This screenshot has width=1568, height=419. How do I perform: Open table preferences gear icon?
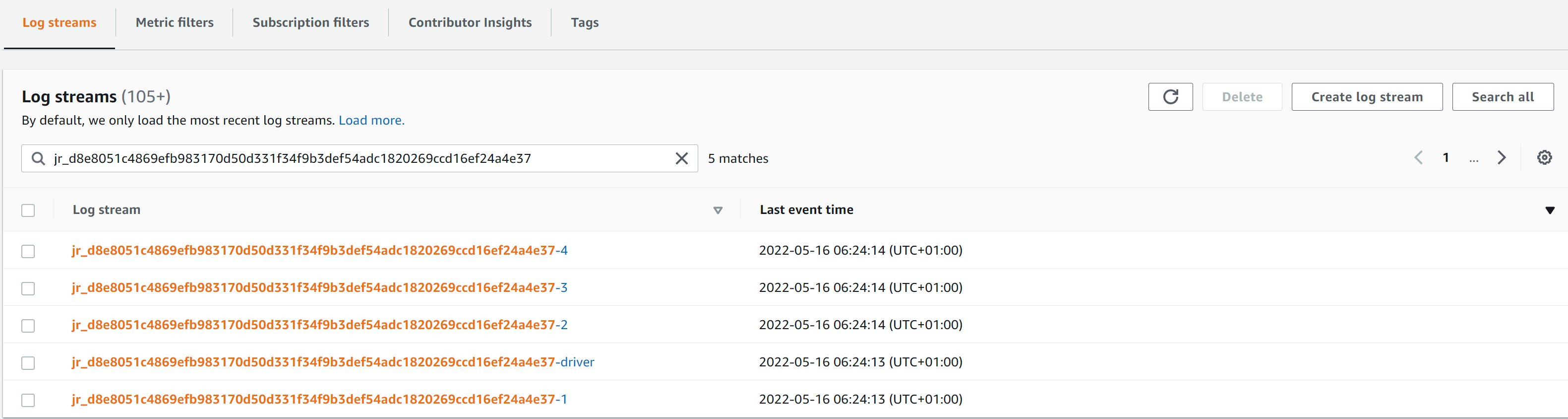(x=1544, y=158)
